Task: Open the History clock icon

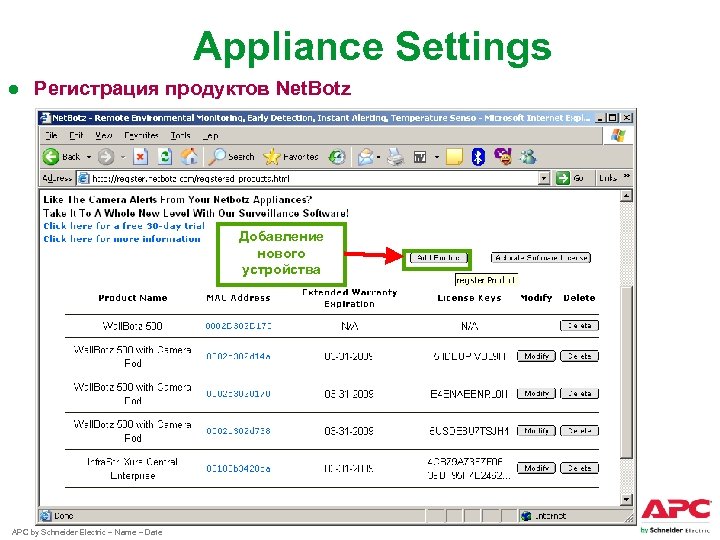Action: point(337,157)
